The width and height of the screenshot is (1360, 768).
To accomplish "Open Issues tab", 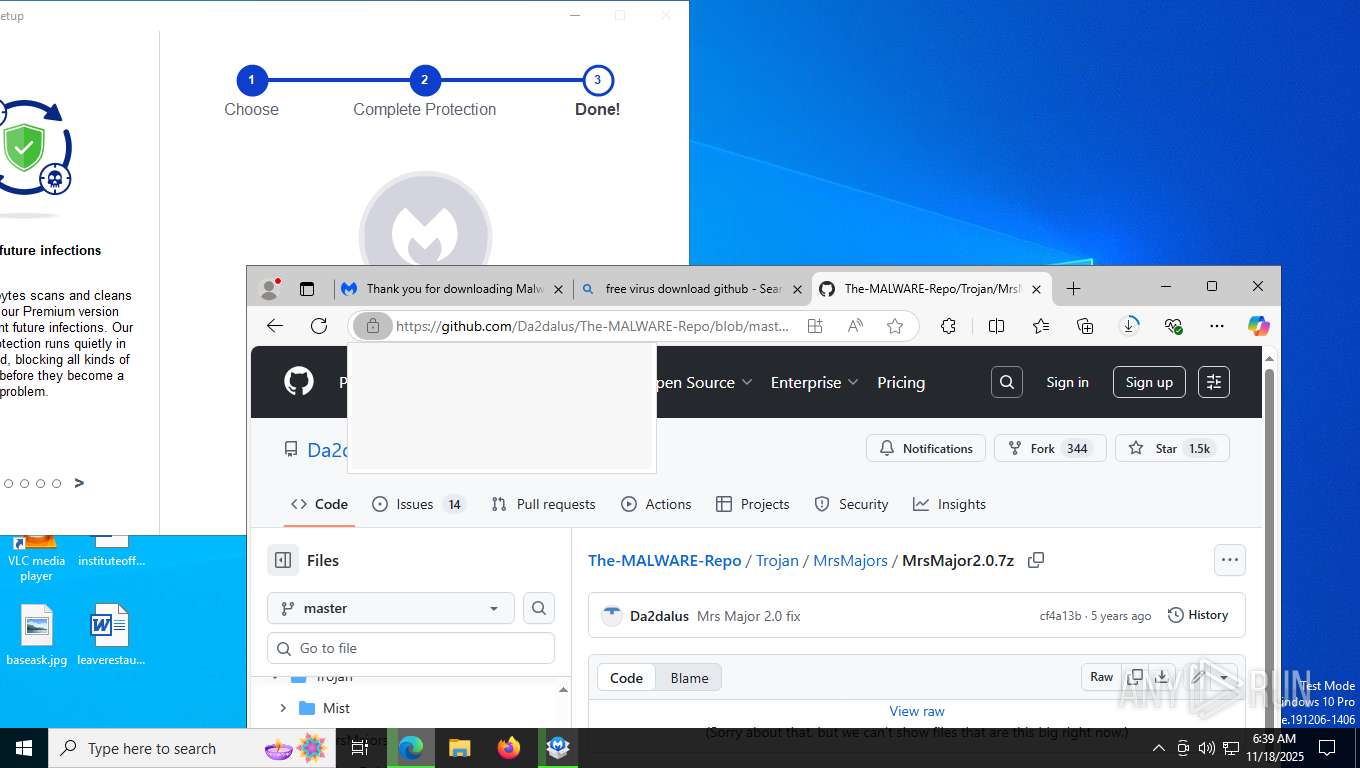I will (417, 504).
